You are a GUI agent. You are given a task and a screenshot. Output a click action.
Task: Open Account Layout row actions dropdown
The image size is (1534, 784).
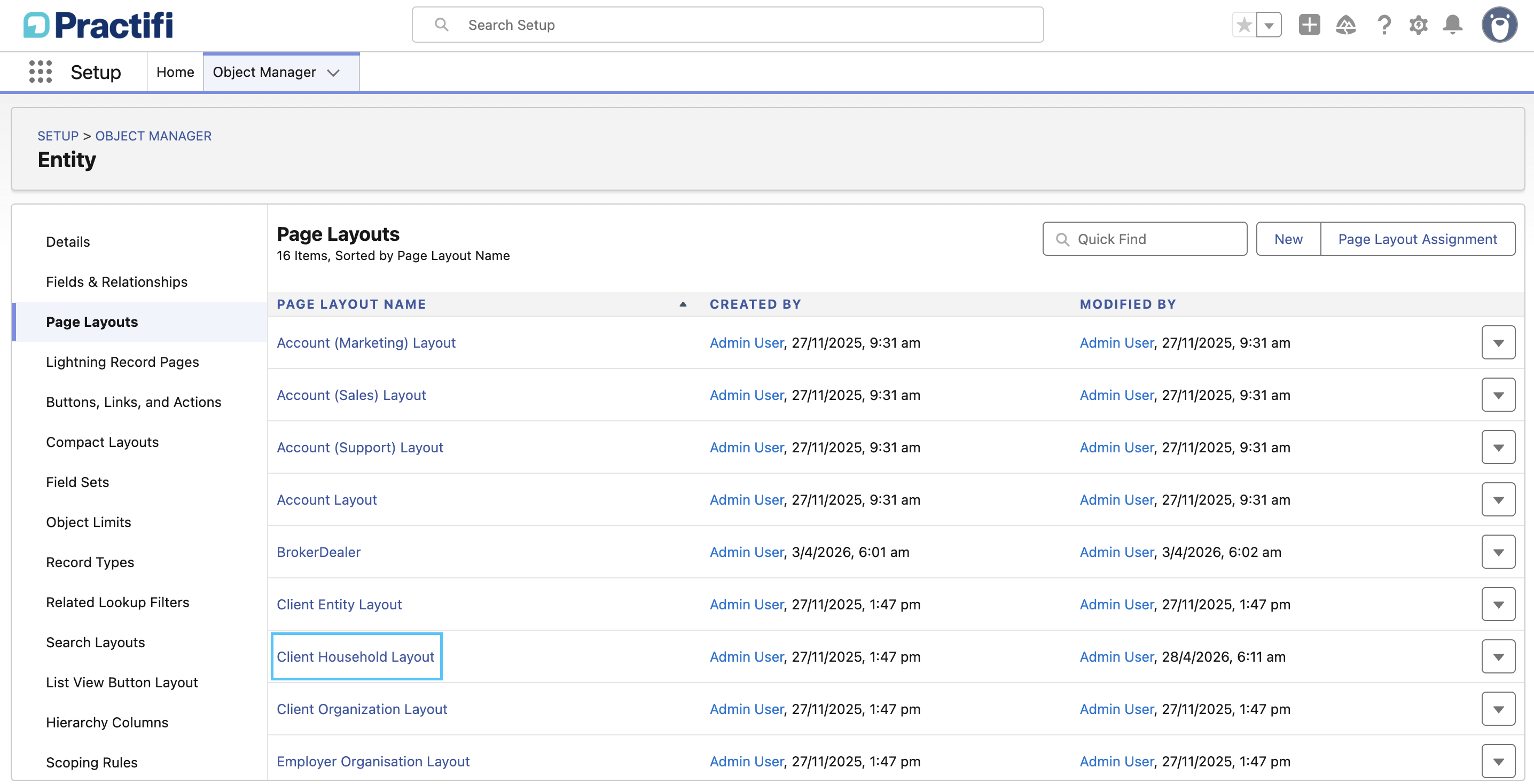(1498, 499)
